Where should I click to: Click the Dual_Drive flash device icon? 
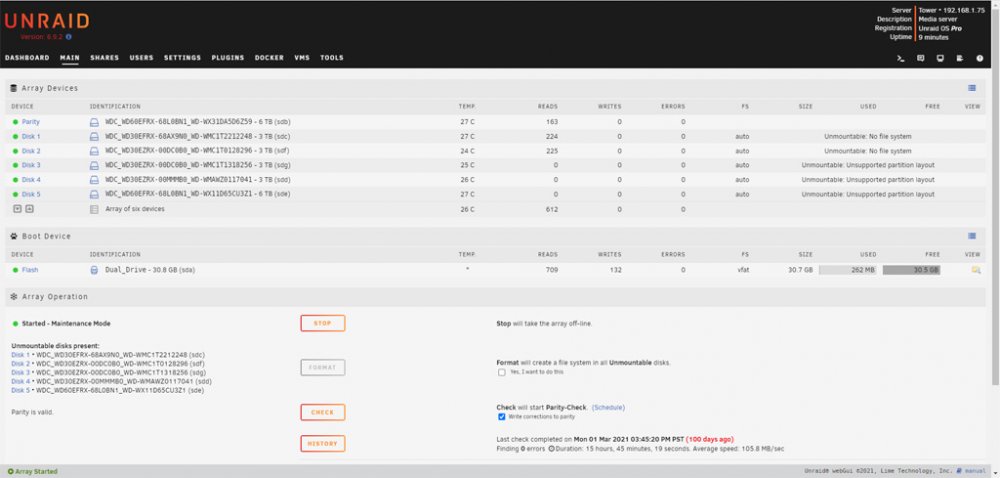pos(94,270)
